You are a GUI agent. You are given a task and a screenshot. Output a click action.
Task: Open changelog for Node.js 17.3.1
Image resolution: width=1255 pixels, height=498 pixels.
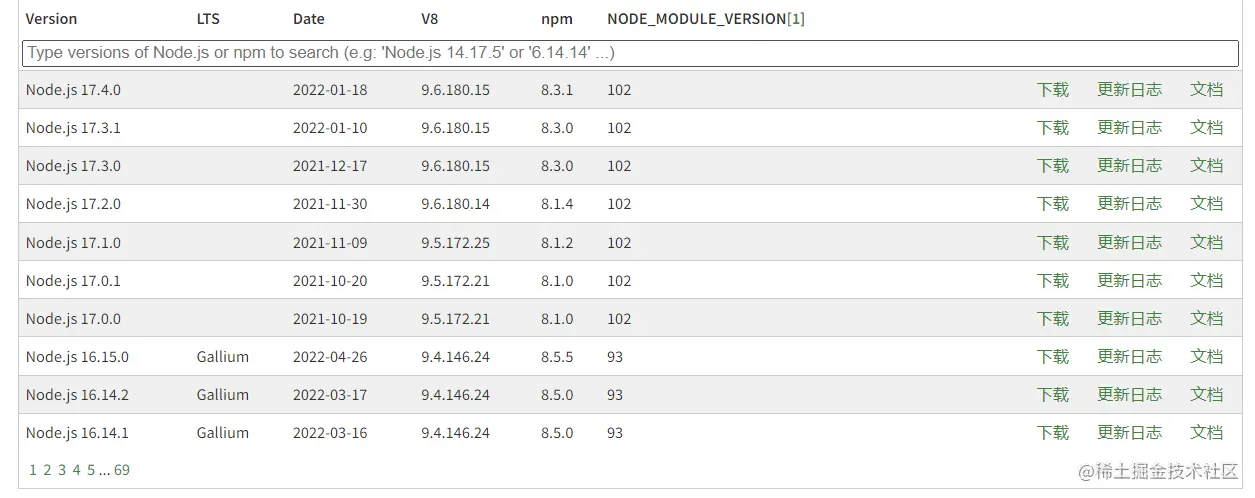coord(1130,128)
